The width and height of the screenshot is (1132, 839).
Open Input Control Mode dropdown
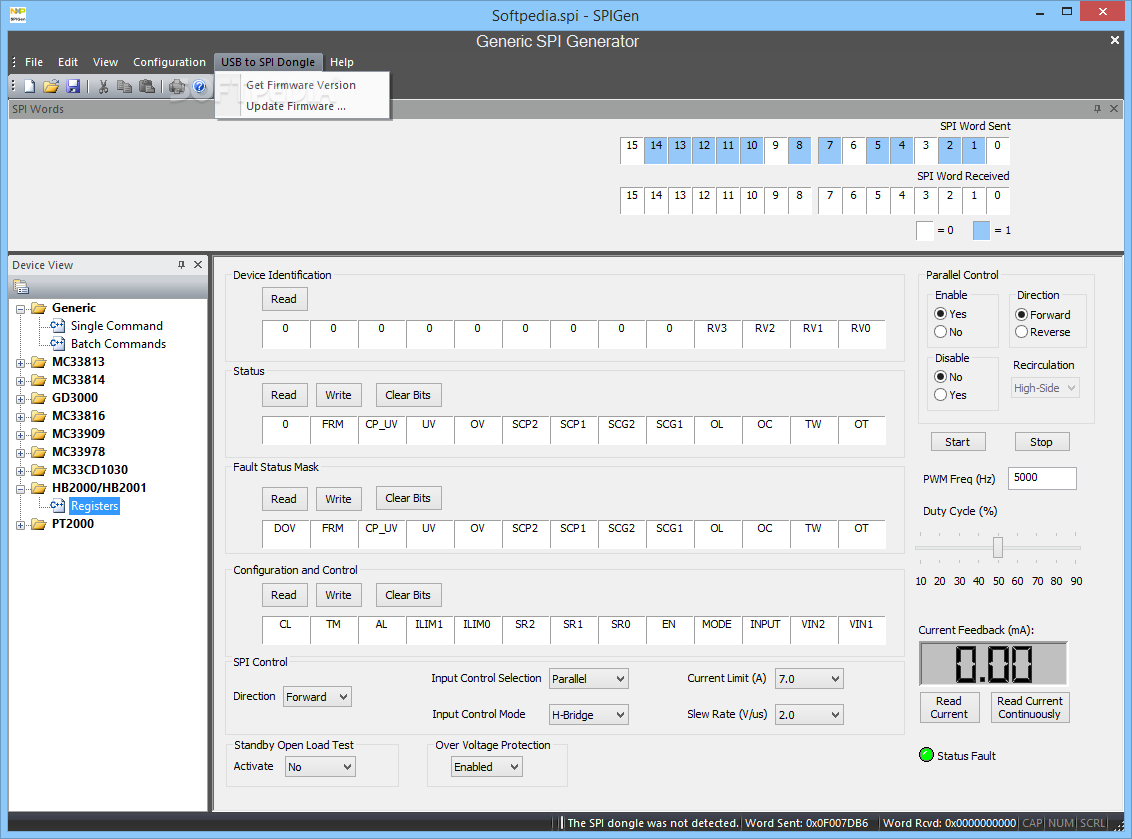[588, 715]
